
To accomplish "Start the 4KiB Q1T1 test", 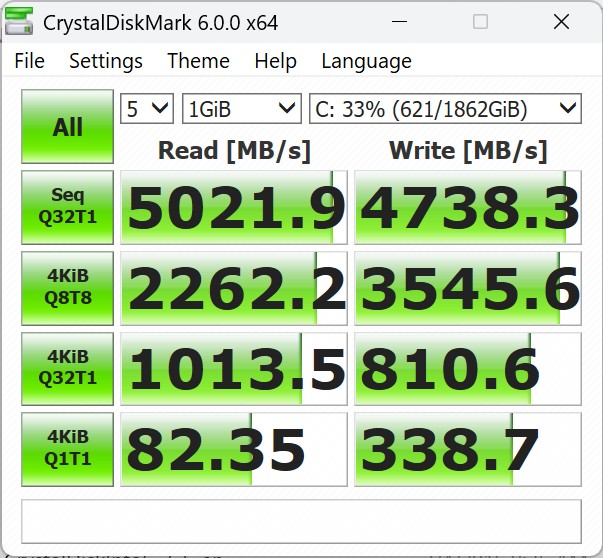I will [x=67, y=449].
